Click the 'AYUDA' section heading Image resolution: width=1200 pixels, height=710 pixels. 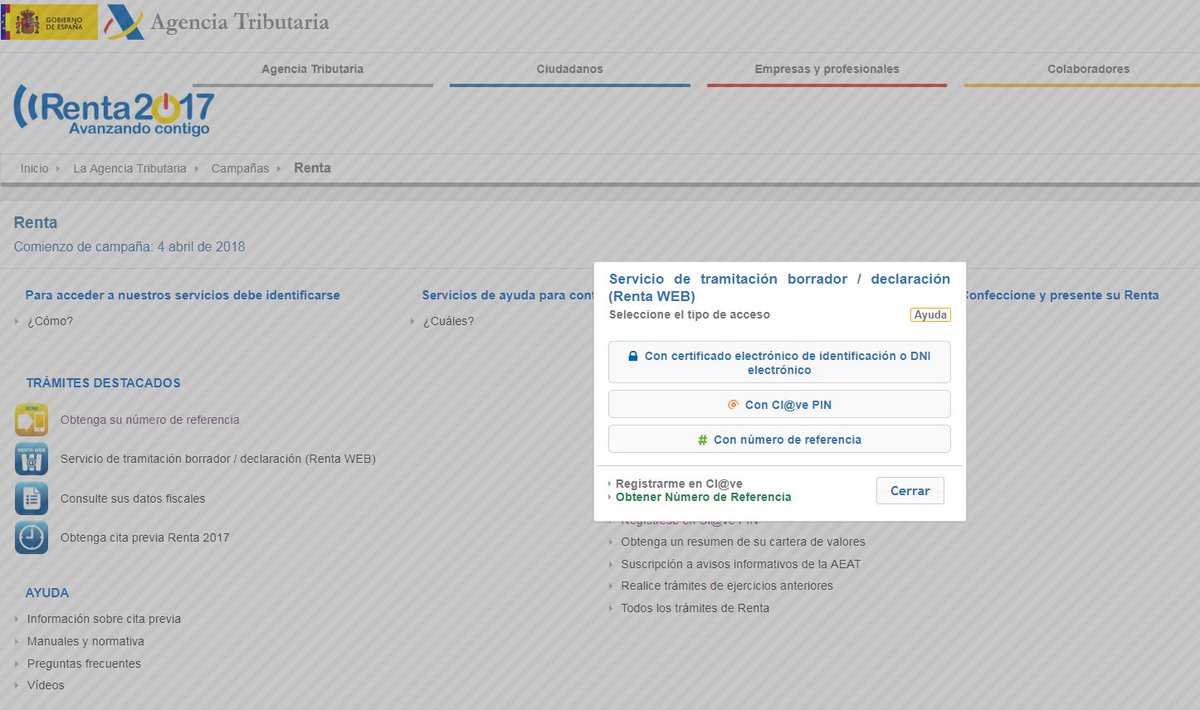coord(47,593)
